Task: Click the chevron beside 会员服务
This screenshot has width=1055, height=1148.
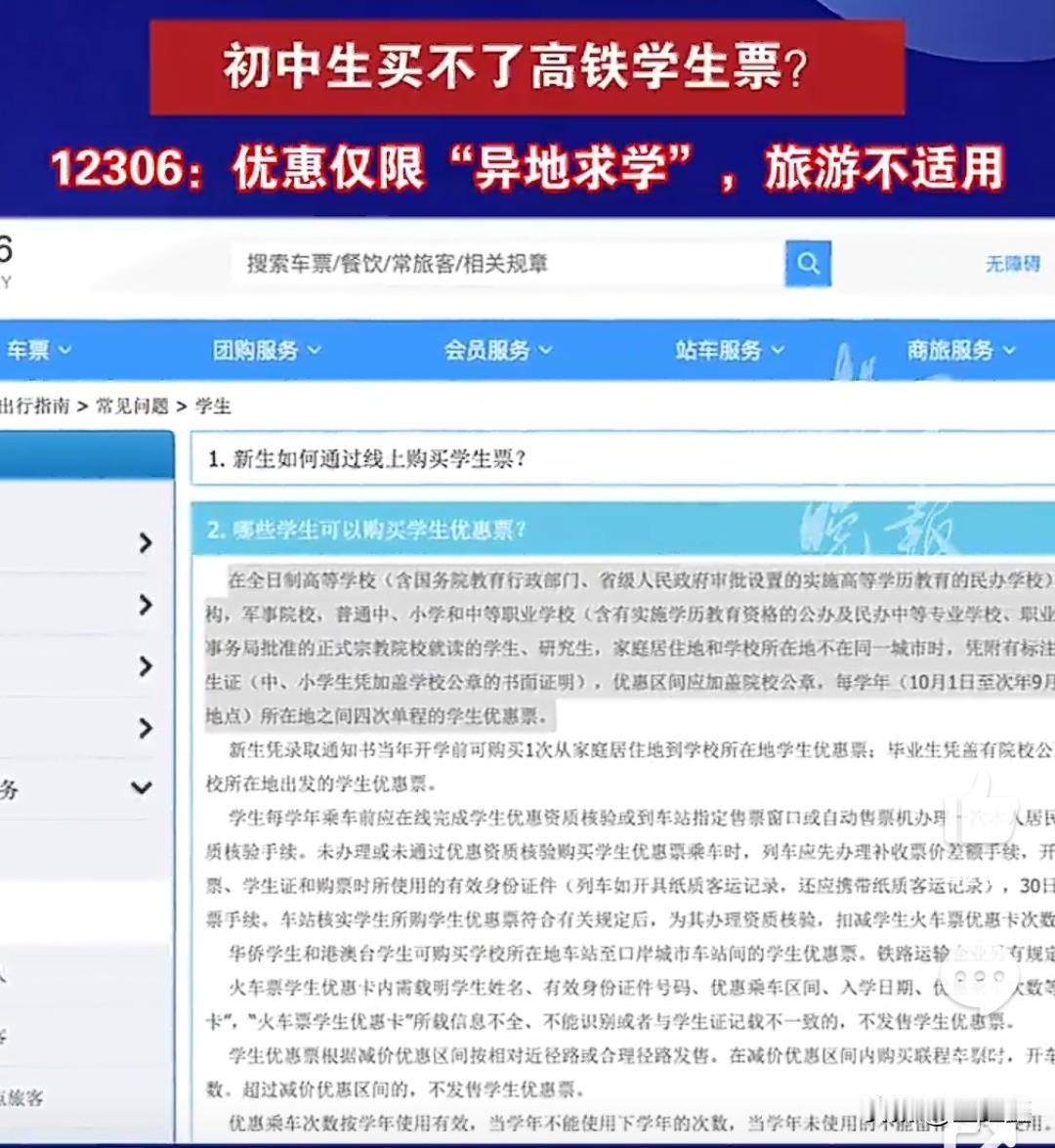Action: 545,351
